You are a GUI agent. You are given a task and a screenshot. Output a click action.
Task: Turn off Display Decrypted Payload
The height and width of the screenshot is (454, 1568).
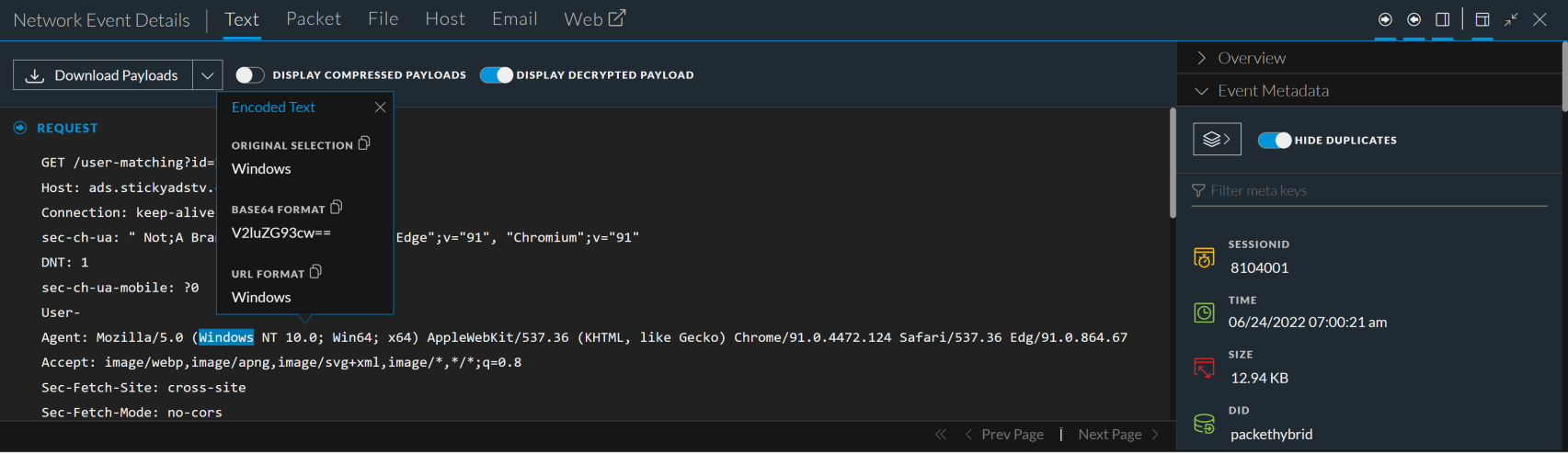pos(497,75)
